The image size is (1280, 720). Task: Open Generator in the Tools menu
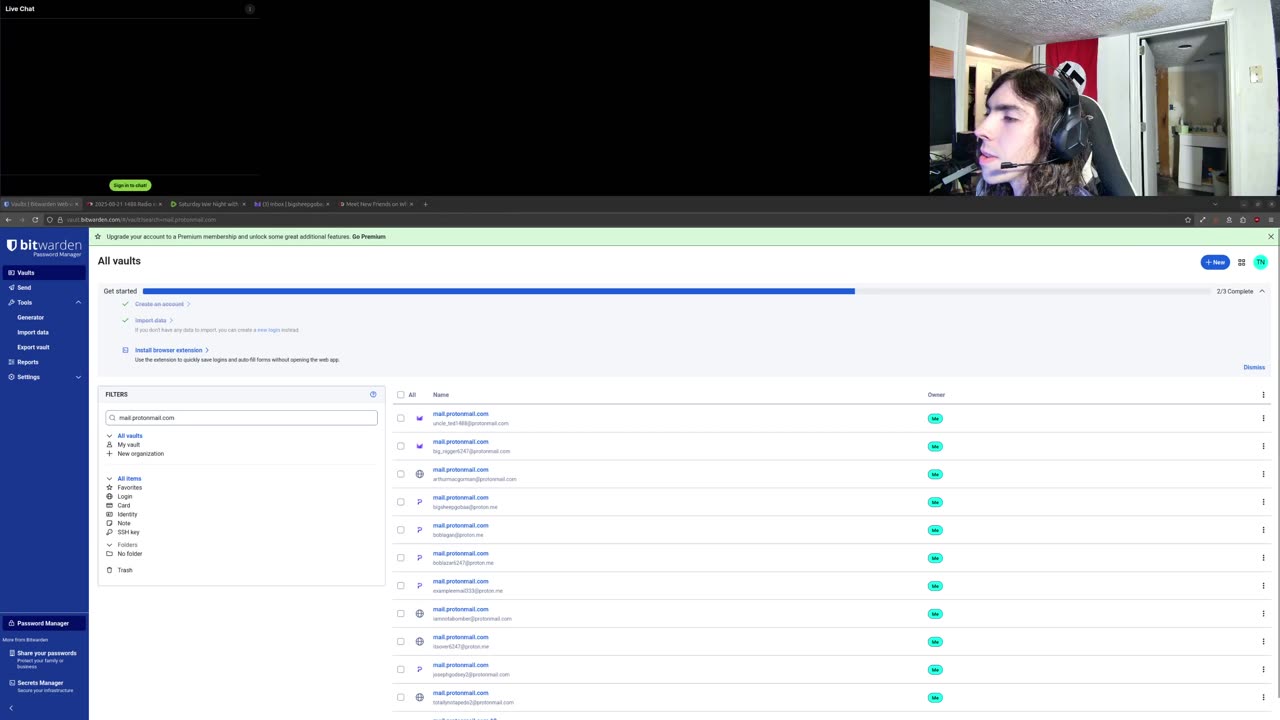click(30, 317)
